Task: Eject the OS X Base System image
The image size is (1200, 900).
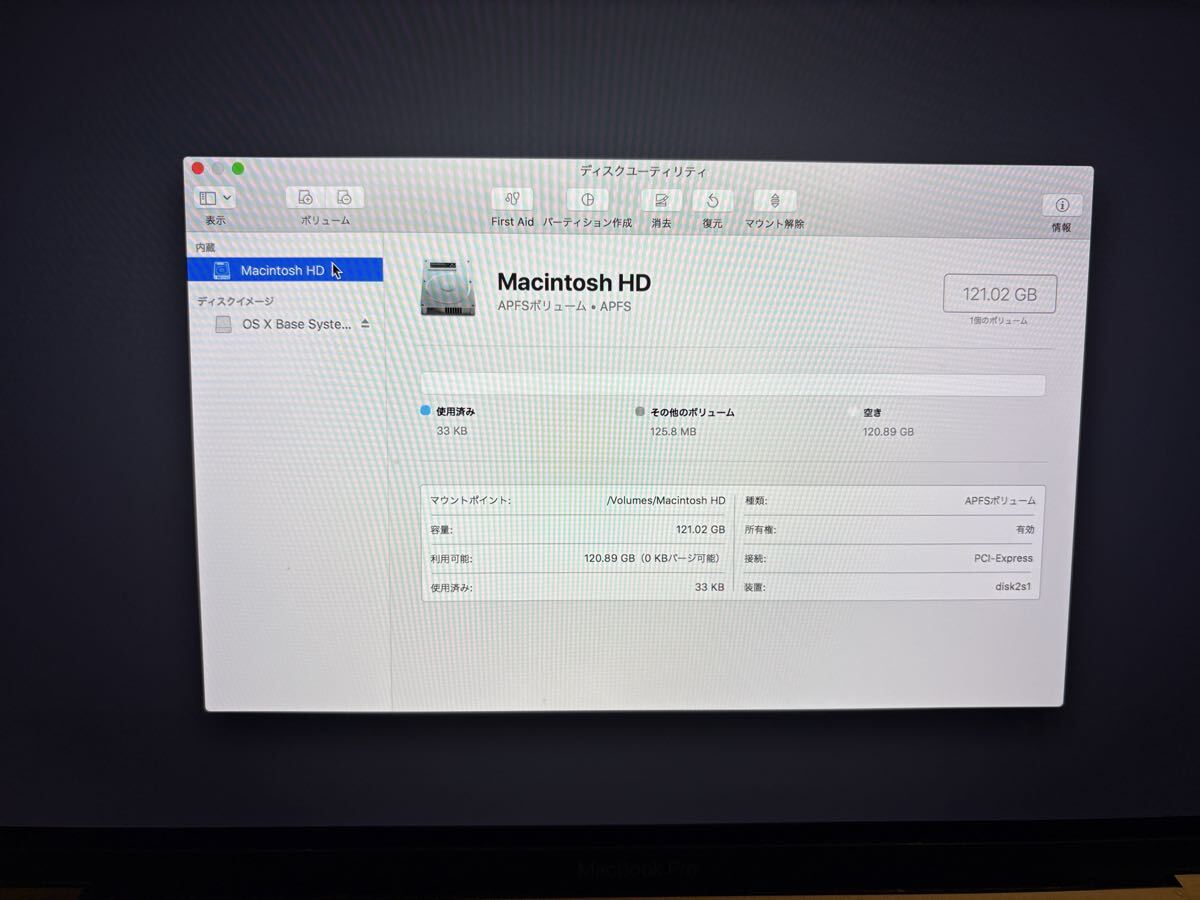Action: pyautogui.click(x=365, y=324)
